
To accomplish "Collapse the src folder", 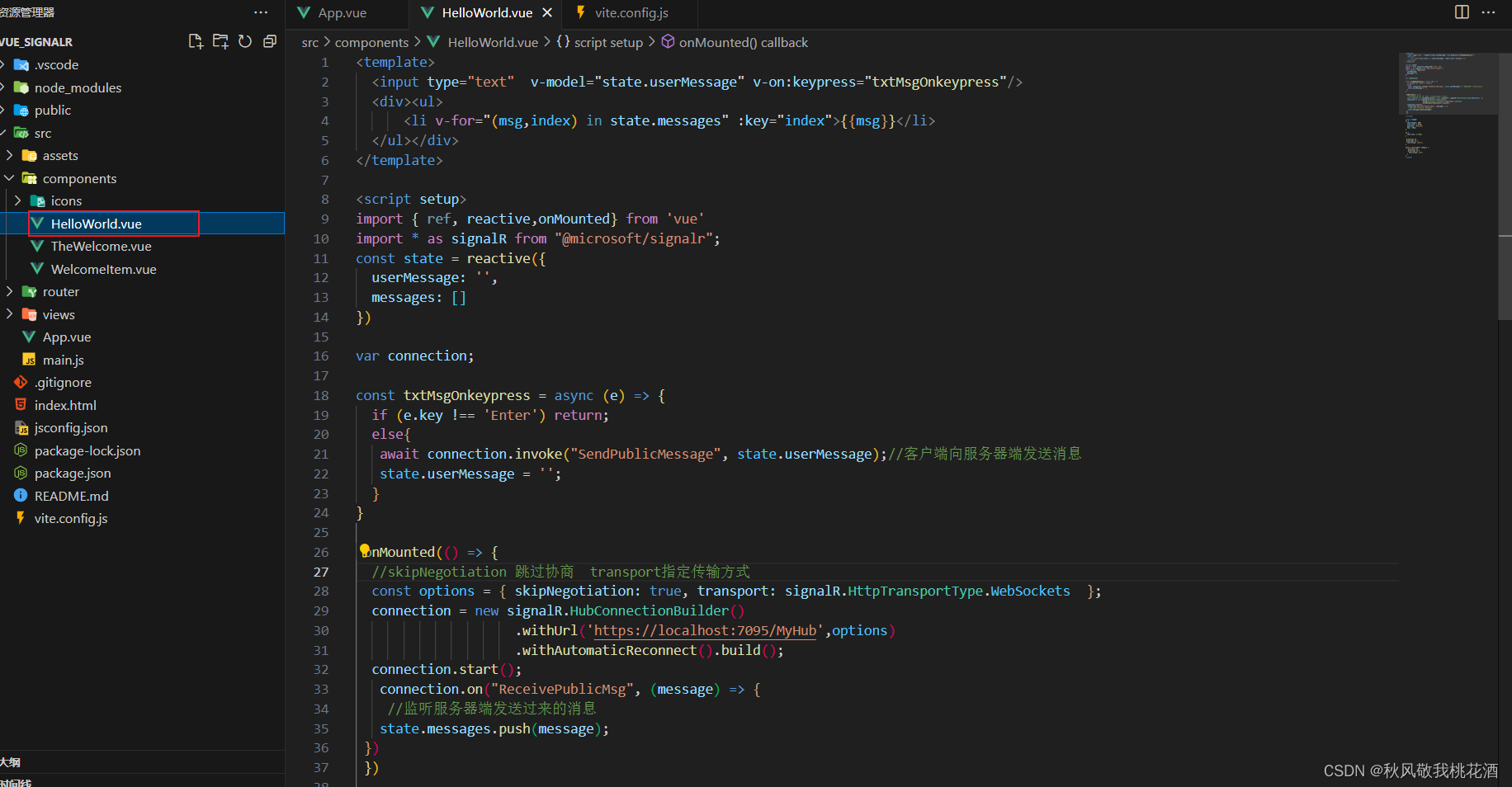I will tap(43, 133).
